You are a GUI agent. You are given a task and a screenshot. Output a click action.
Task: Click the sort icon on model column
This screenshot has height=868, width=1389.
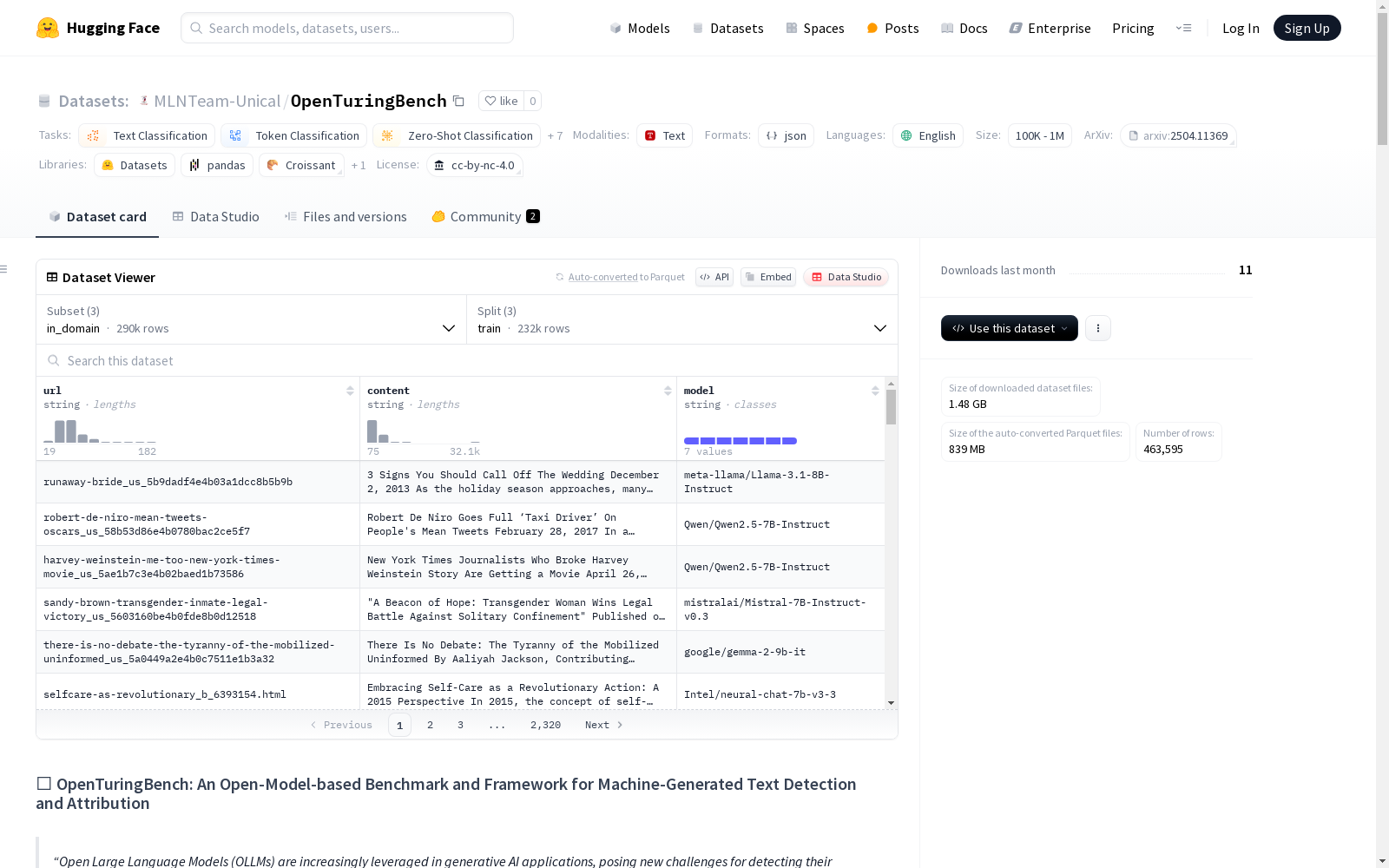[x=875, y=391]
